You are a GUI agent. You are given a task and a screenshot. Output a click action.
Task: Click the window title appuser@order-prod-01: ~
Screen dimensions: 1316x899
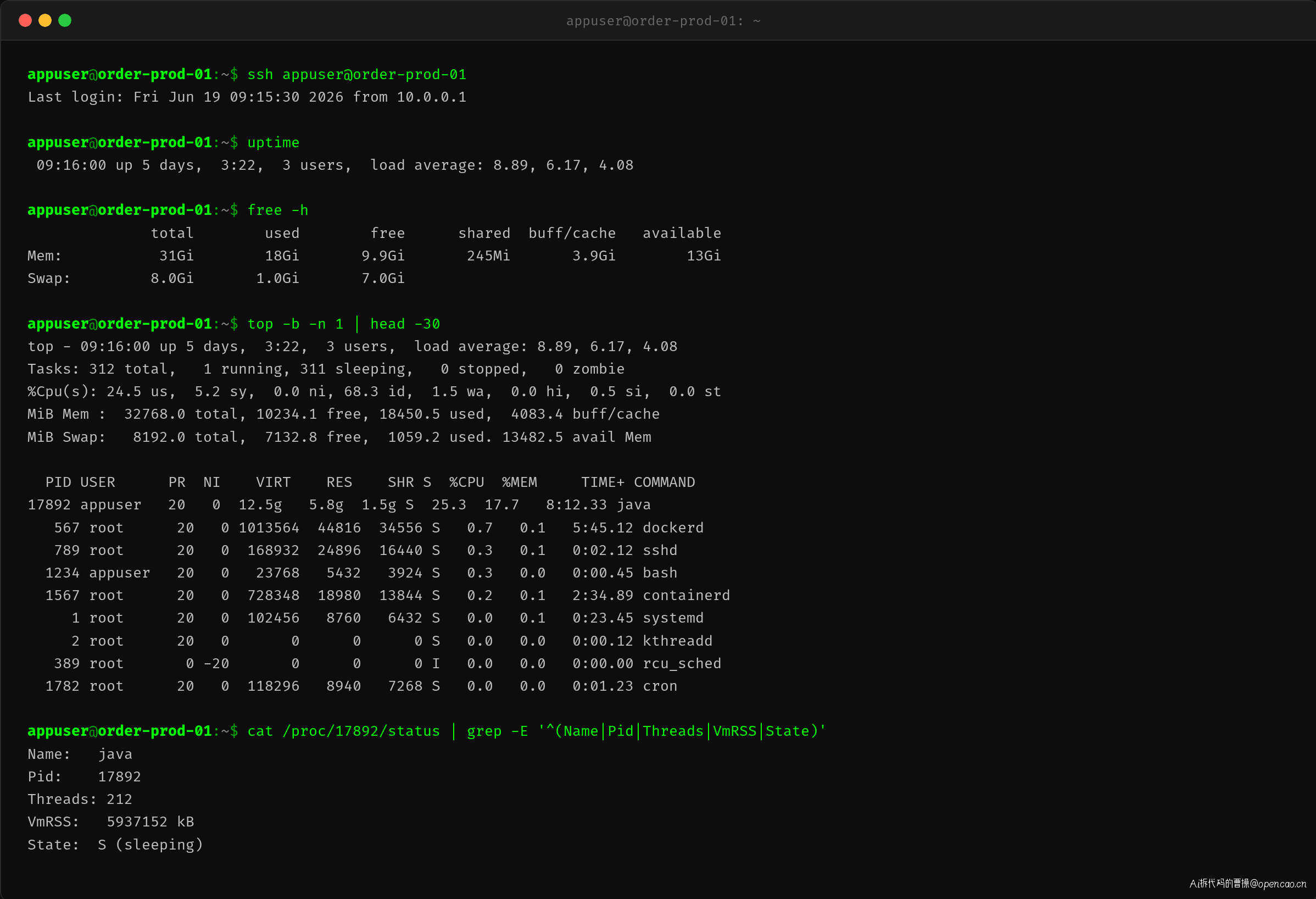(x=663, y=21)
